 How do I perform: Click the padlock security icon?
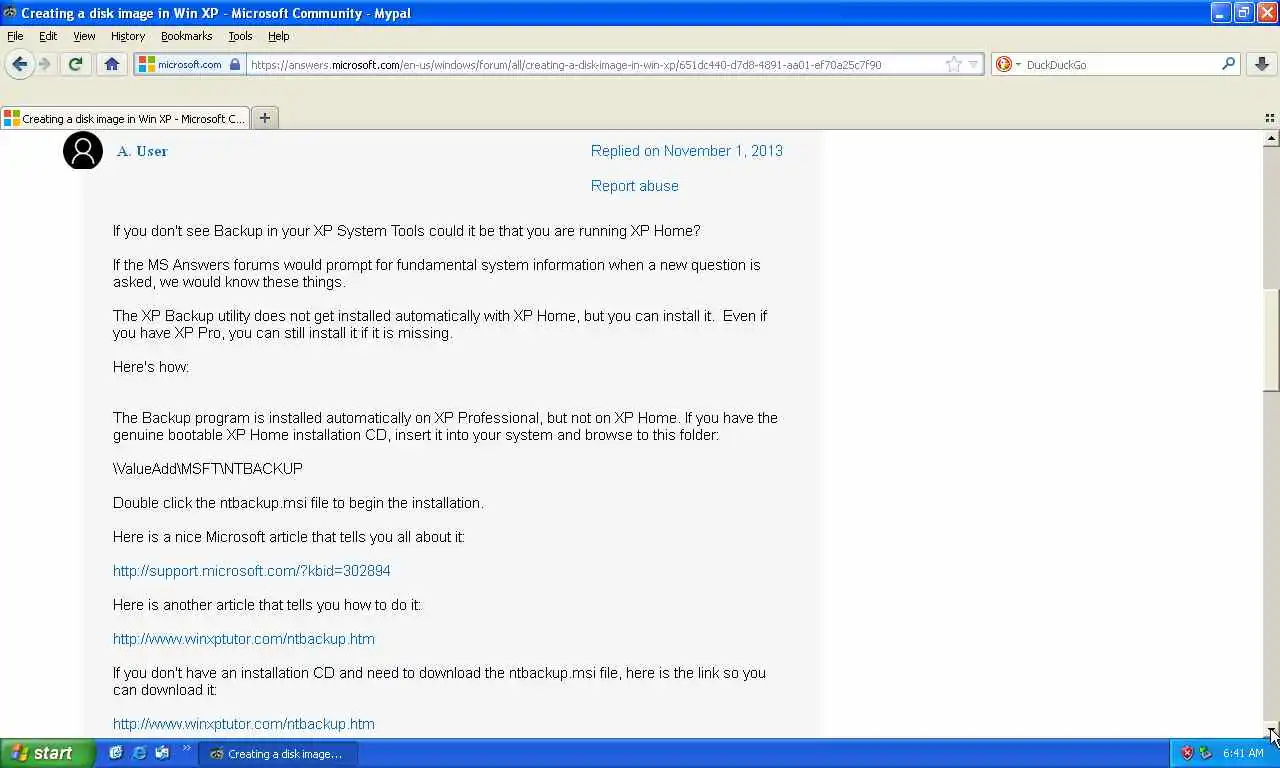click(235, 64)
